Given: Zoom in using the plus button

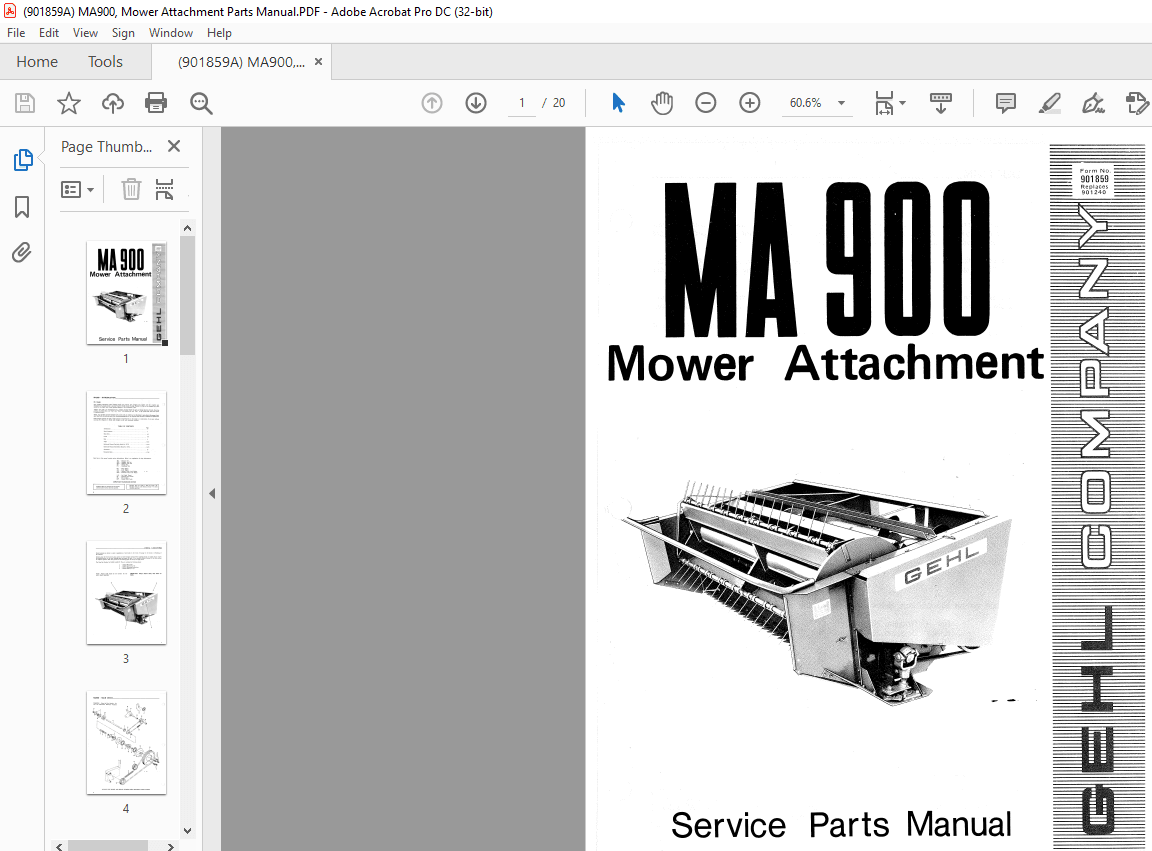Looking at the screenshot, I should pos(749,103).
